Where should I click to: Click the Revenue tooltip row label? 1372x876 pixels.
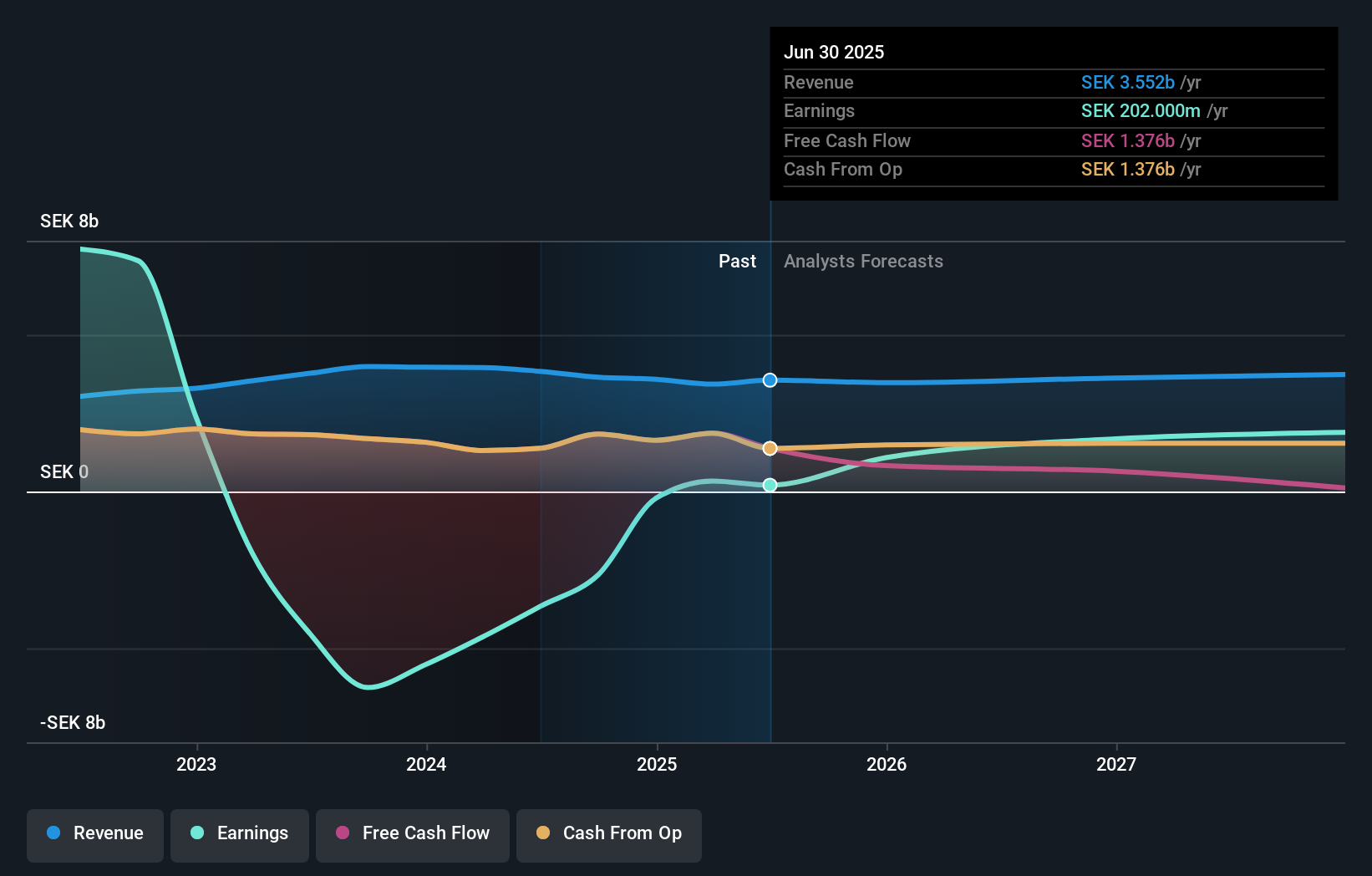(819, 83)
